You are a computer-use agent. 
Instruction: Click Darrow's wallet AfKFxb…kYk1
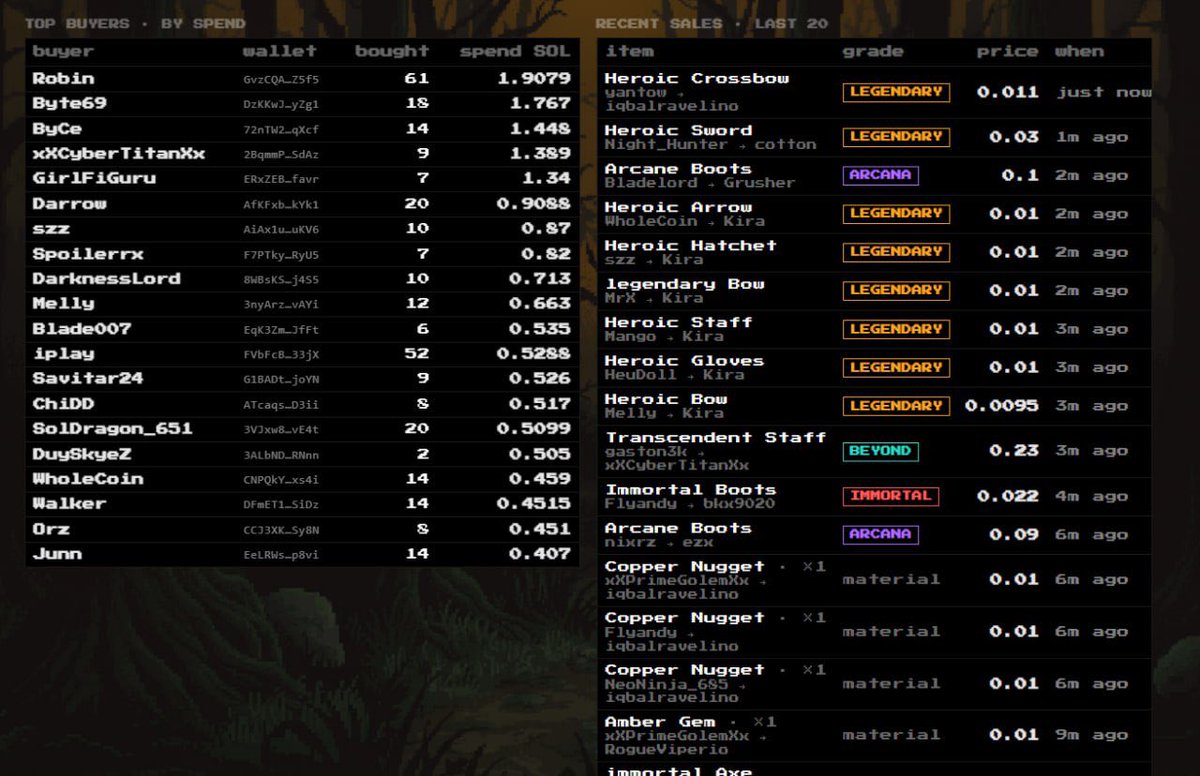(281, 204)
